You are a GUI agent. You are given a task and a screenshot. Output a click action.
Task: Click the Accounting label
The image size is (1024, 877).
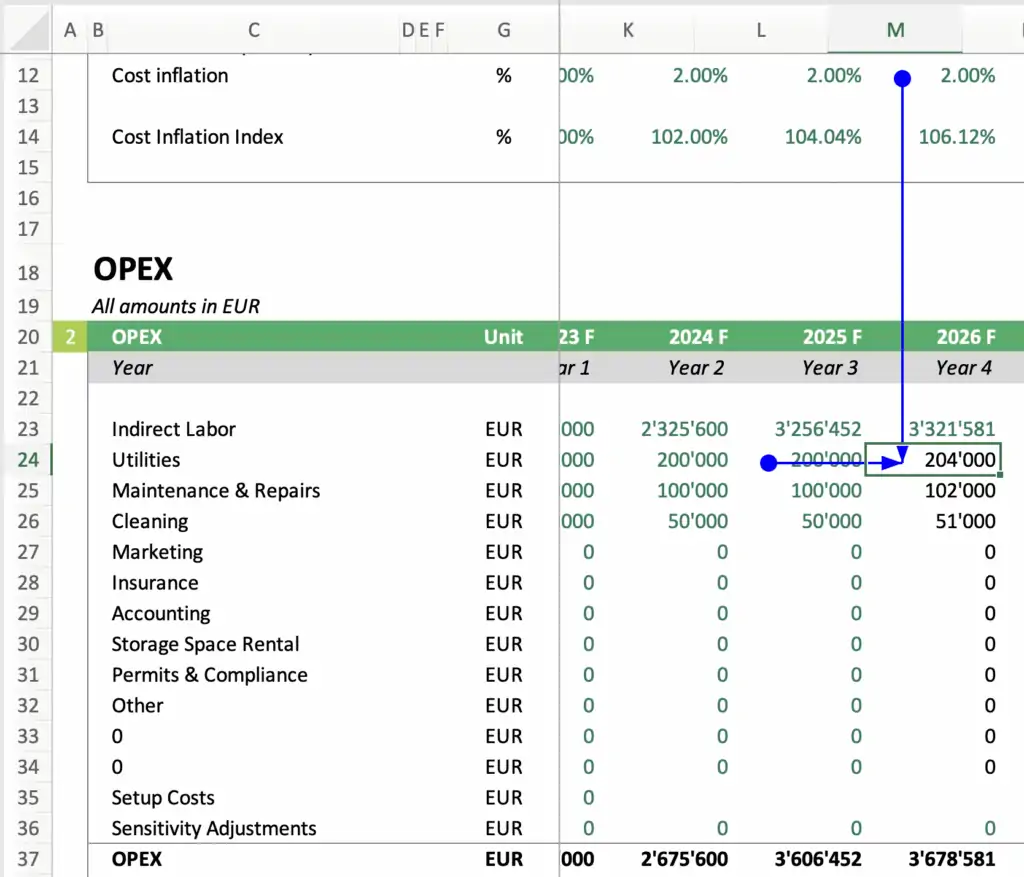click(x=161, y=614)
